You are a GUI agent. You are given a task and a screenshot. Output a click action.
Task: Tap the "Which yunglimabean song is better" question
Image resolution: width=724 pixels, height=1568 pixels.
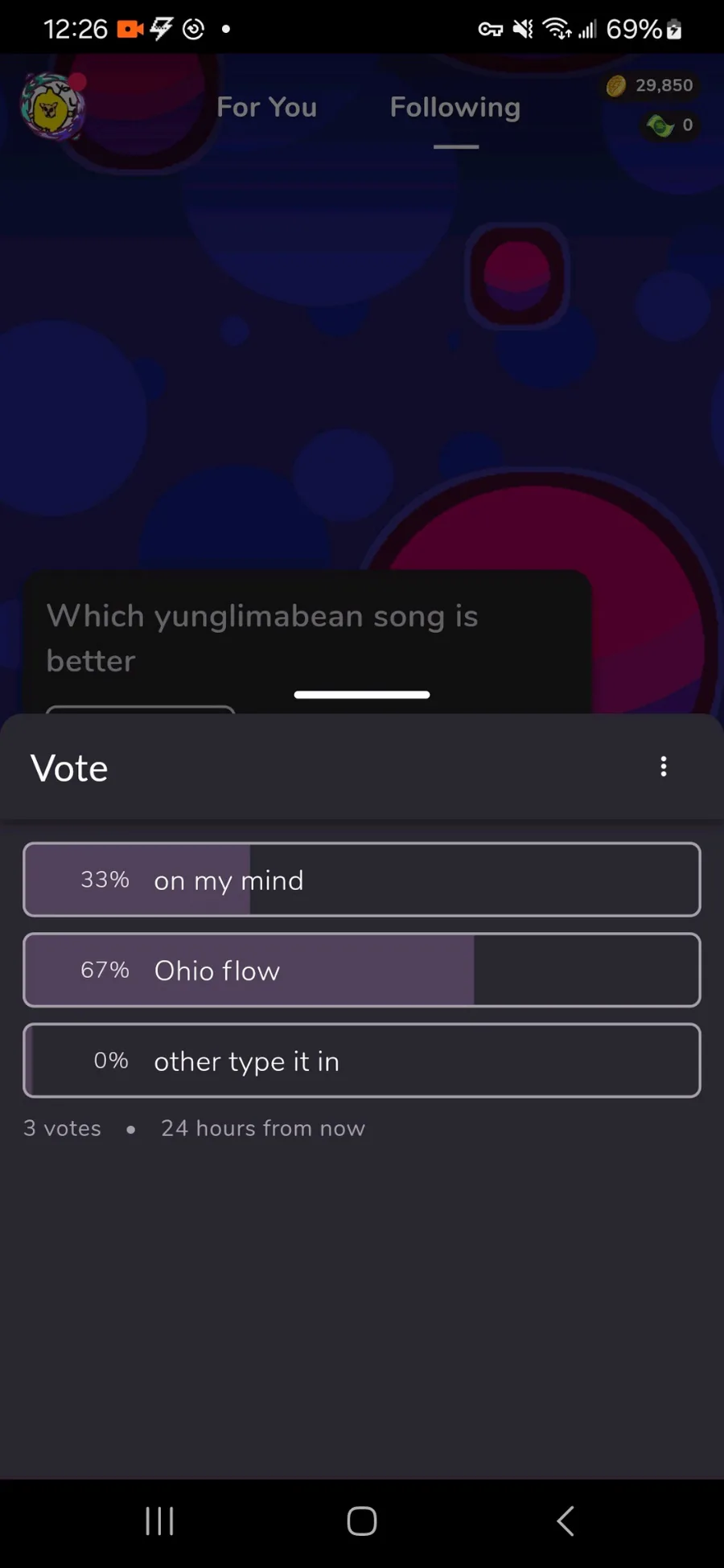[262, 638]
